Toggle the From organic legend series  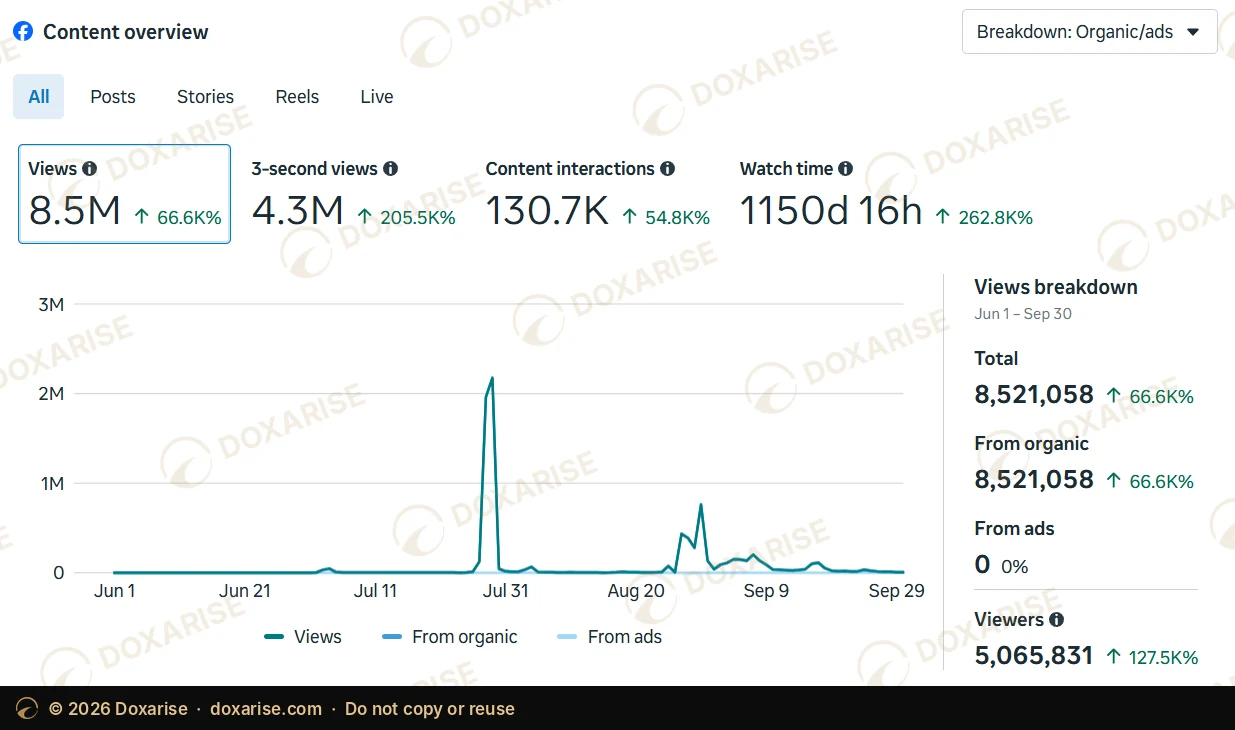click(x=450, y=637)
